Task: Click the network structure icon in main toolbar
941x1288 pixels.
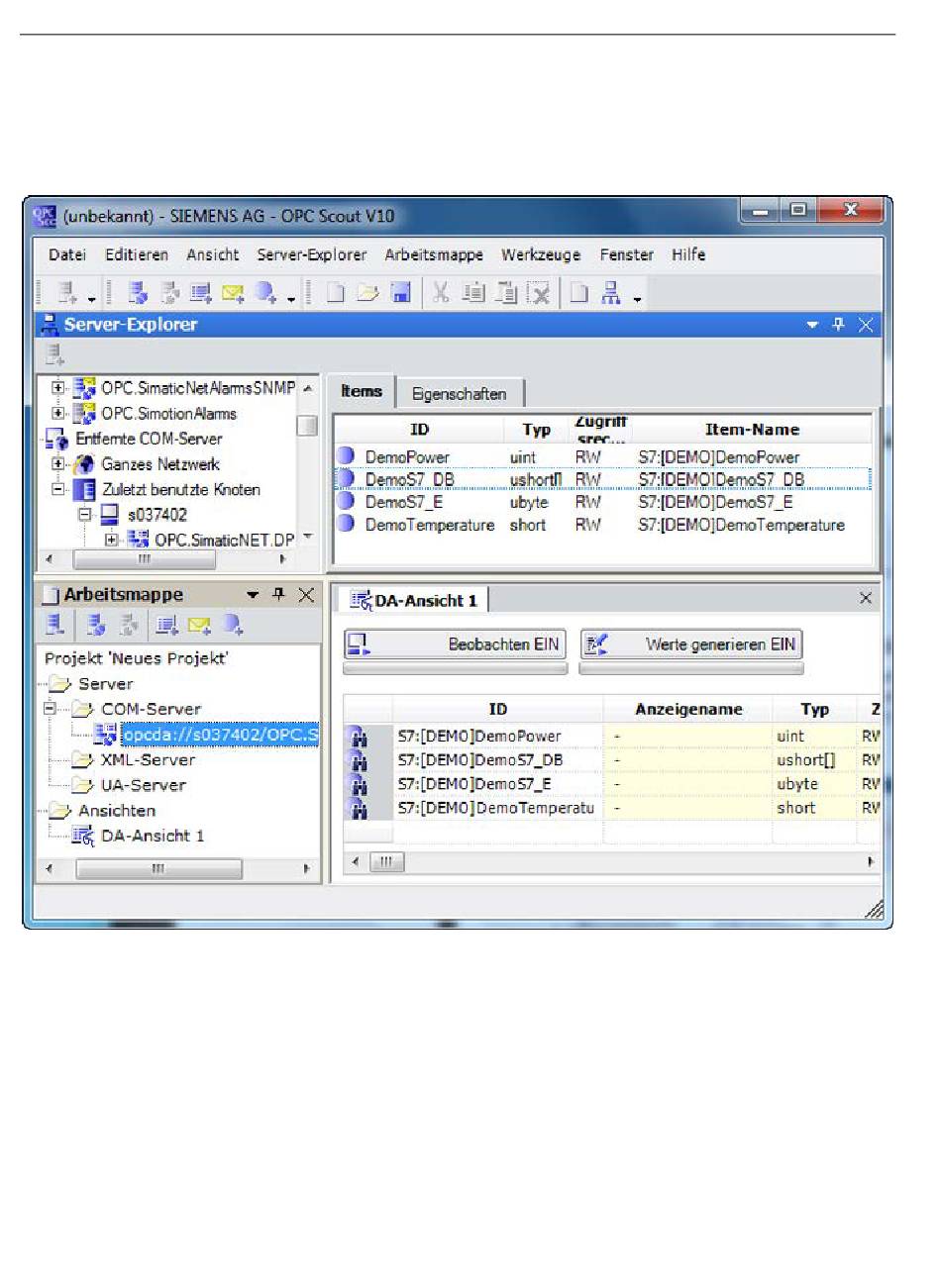Action: click(x=611, y=292)
